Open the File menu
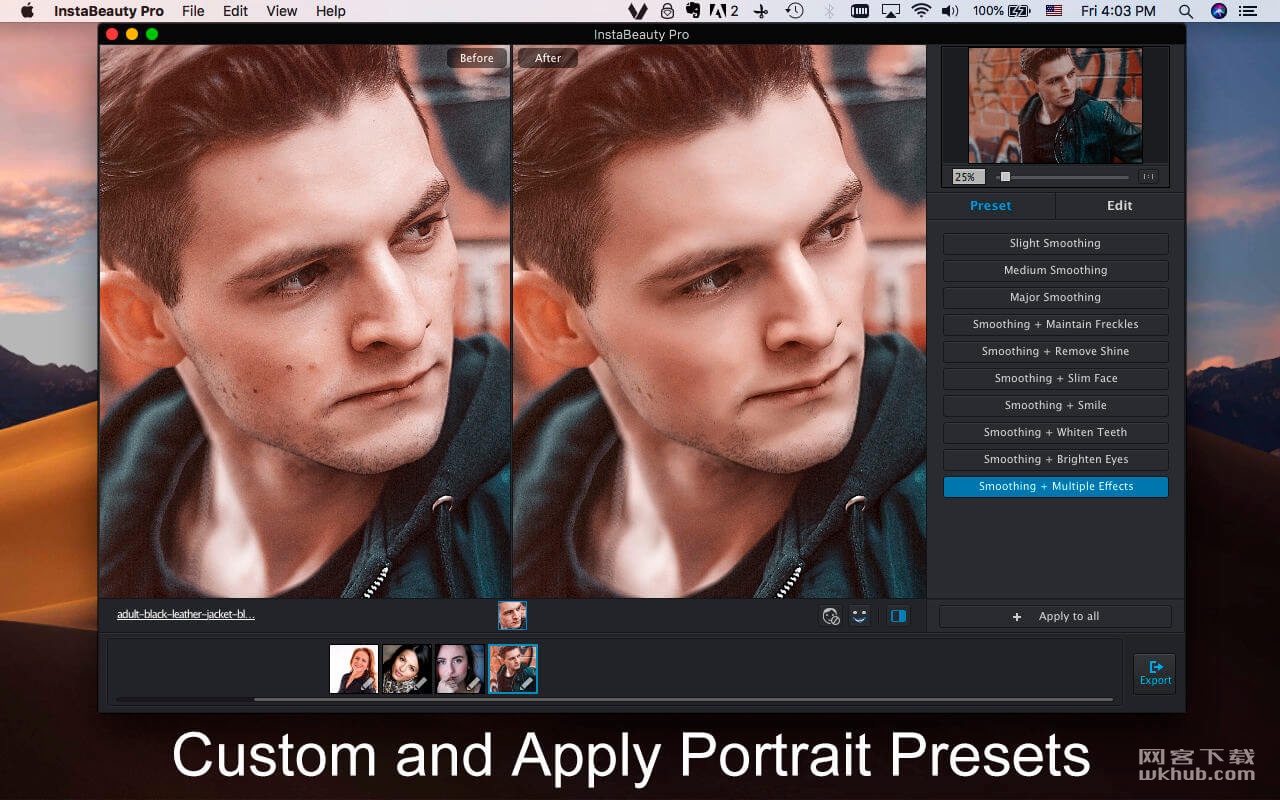 [193, 11]
